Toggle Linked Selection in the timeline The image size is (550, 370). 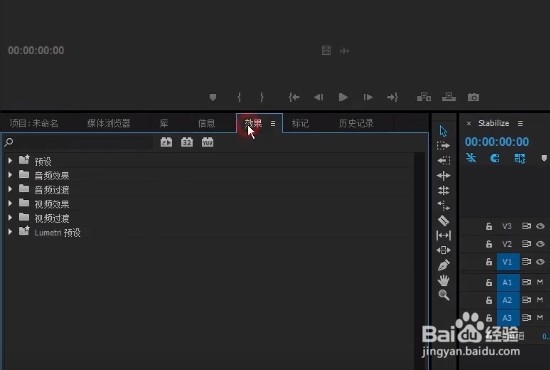tap(519, 159)
